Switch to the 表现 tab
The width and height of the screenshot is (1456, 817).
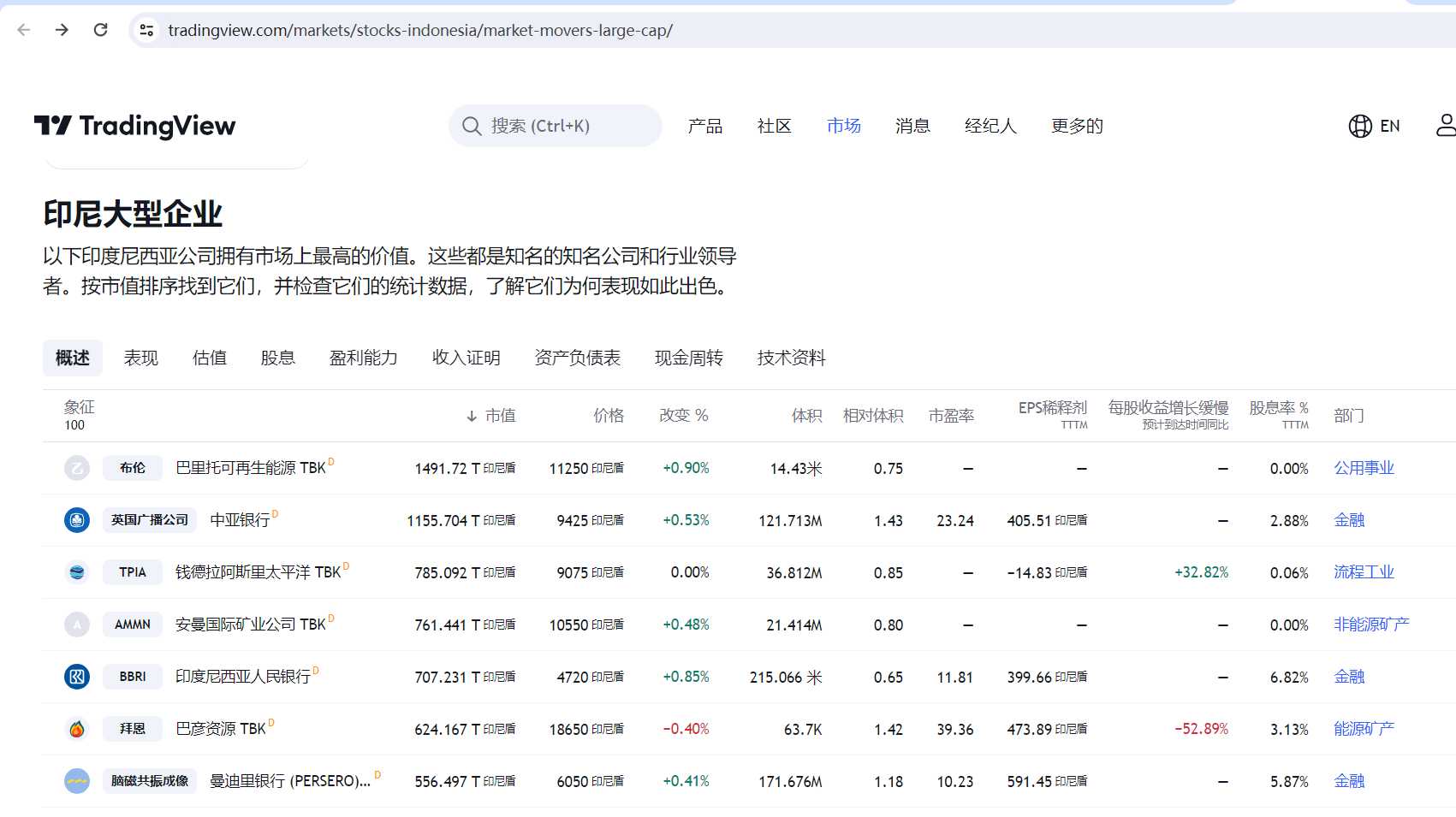click(x=141, y=358)
